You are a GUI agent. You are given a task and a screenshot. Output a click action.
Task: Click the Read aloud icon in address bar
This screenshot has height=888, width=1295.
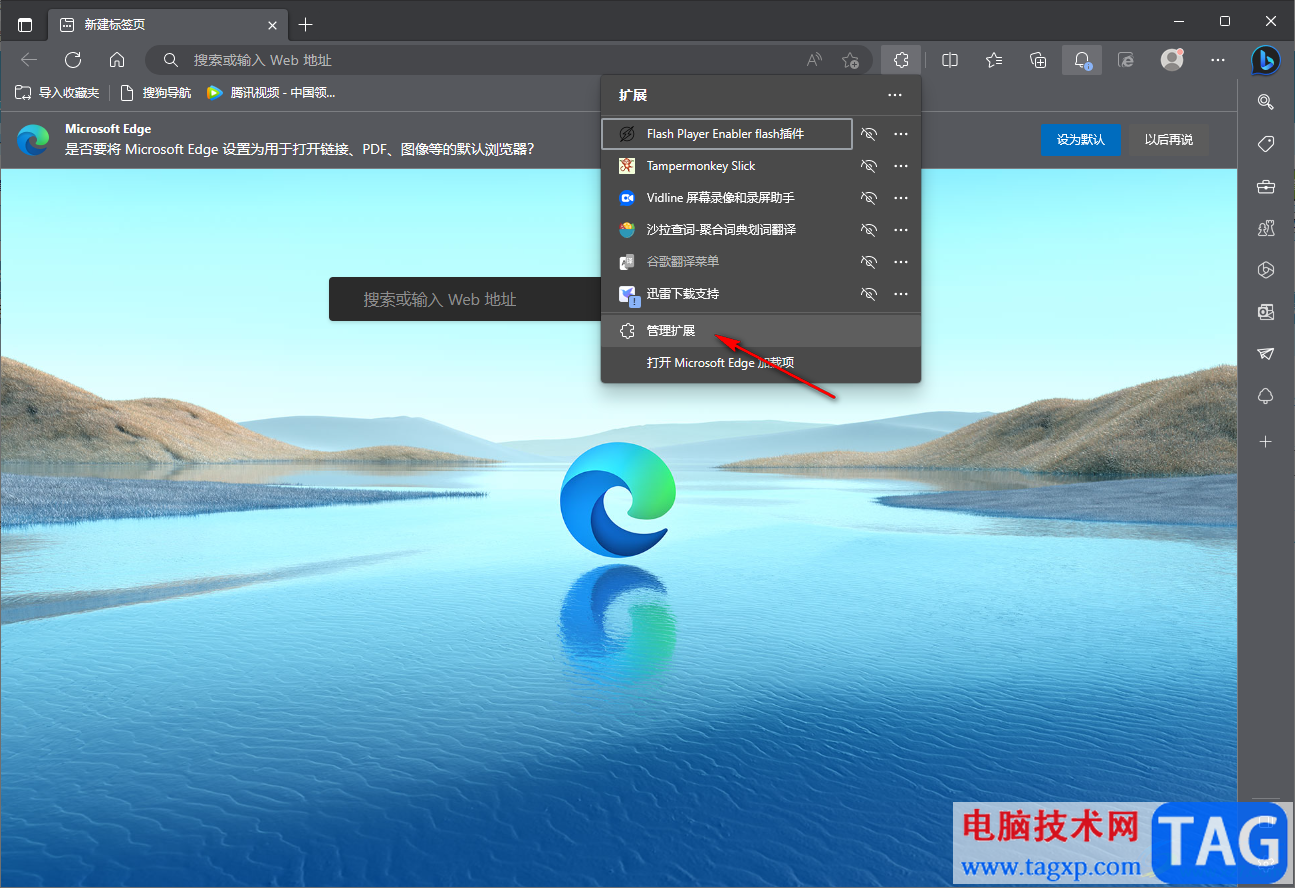(x=815, y=60)
